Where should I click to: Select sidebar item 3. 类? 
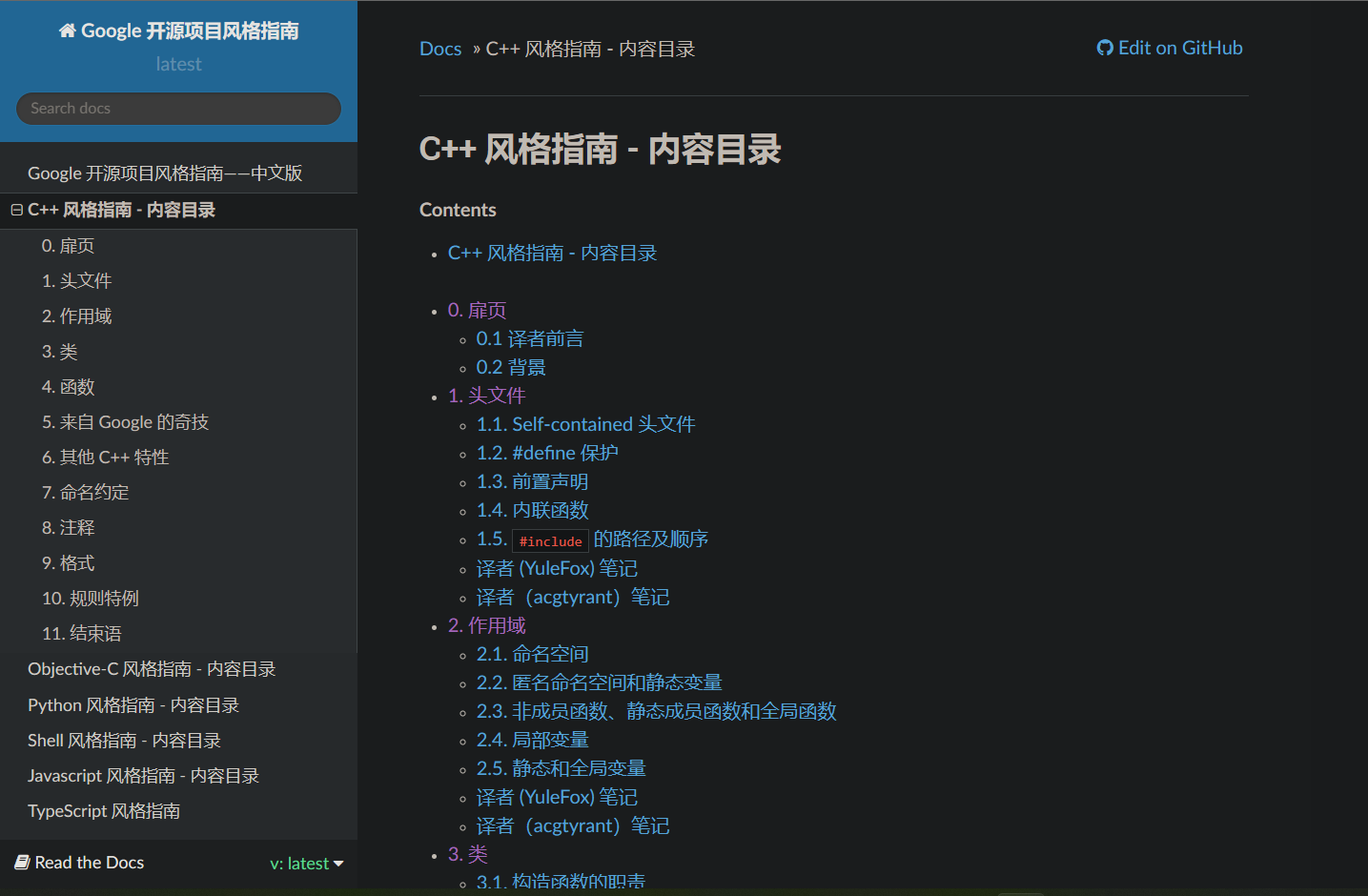point(178,352)
